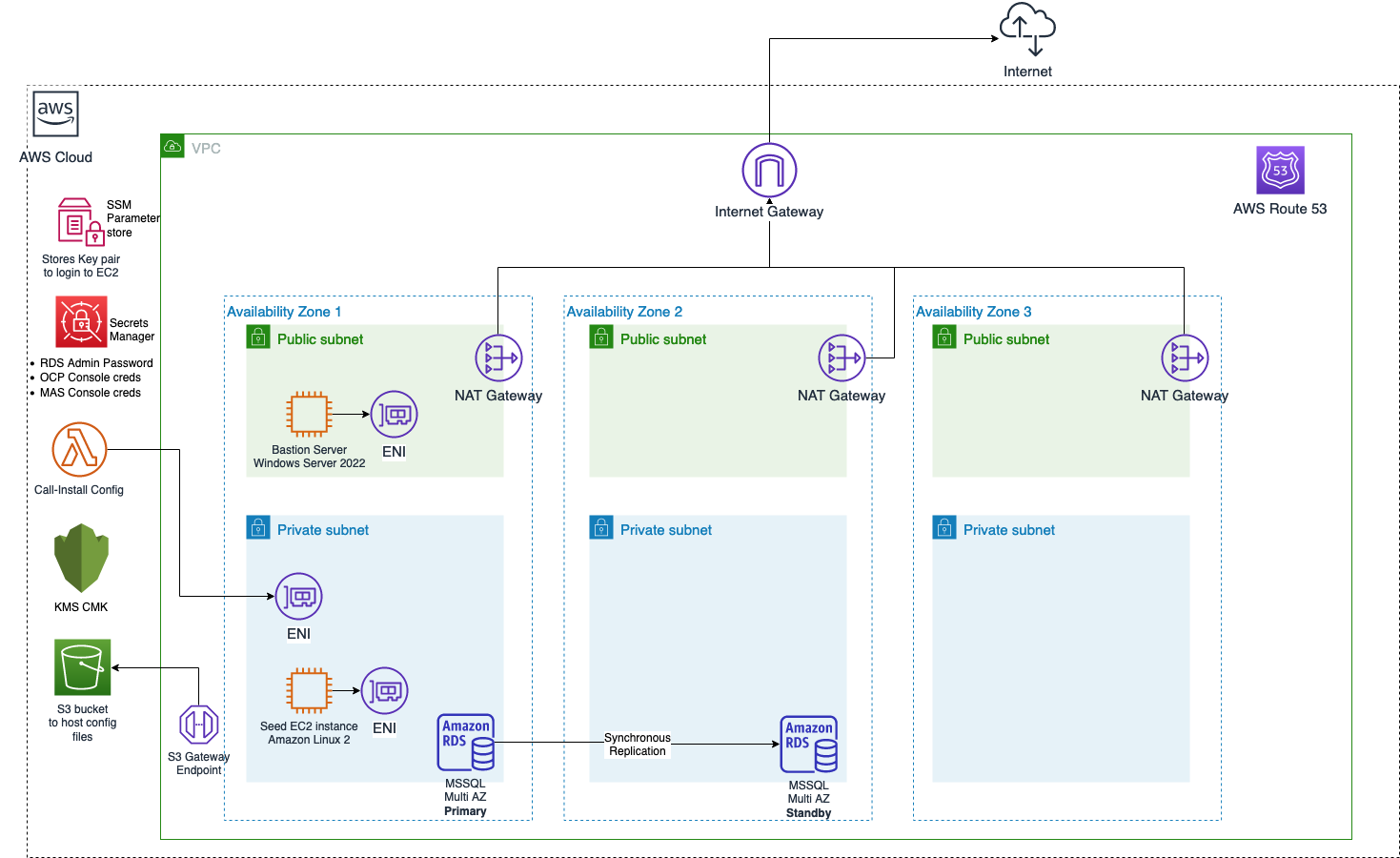Click "Private subnet" text in Zone 3

pyautogui.click(x=1009, y=530)
